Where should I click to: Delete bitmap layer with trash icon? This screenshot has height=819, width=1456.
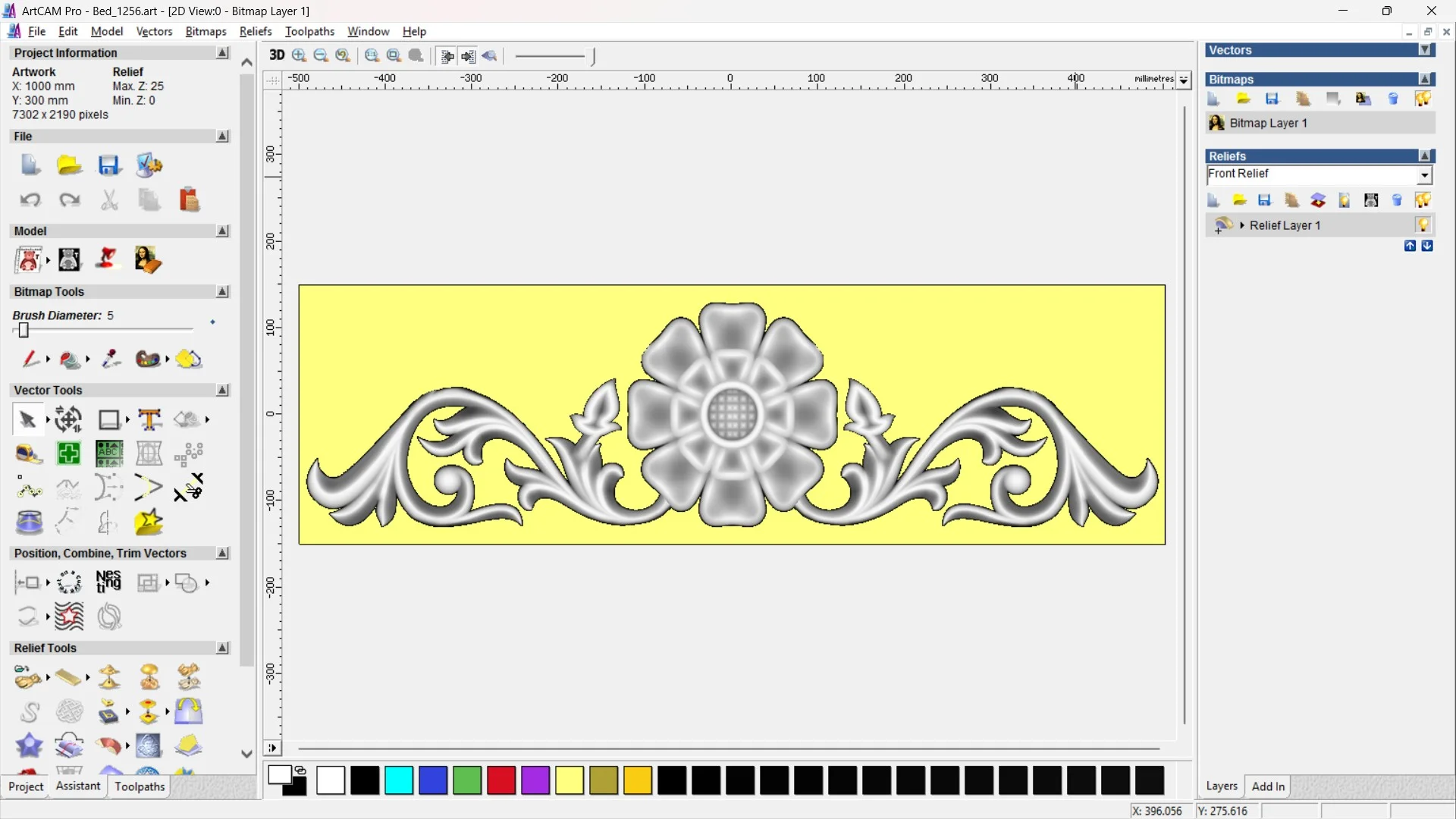click(1393, 99)
